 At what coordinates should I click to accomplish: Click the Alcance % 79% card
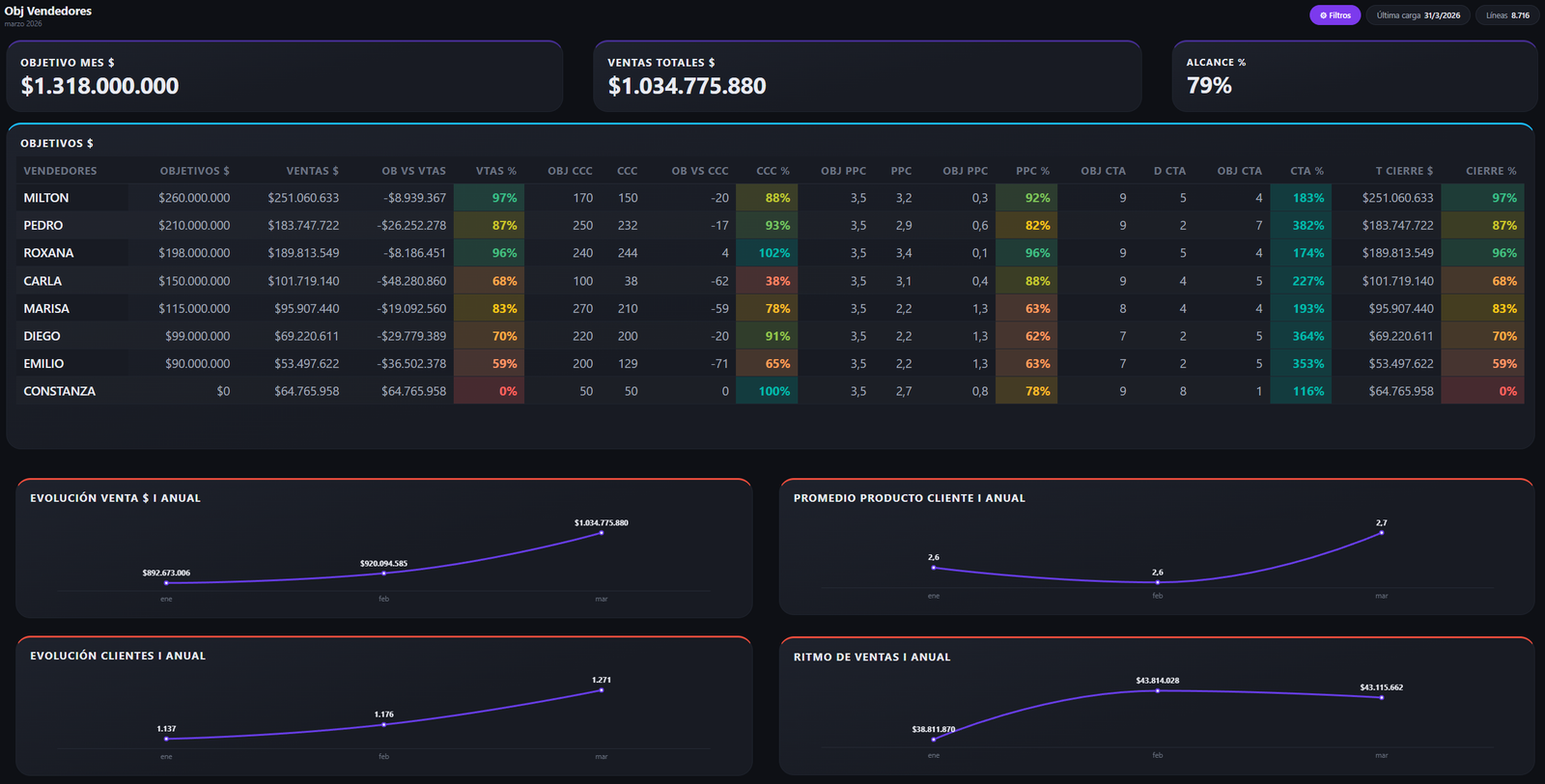(1355, 76)
